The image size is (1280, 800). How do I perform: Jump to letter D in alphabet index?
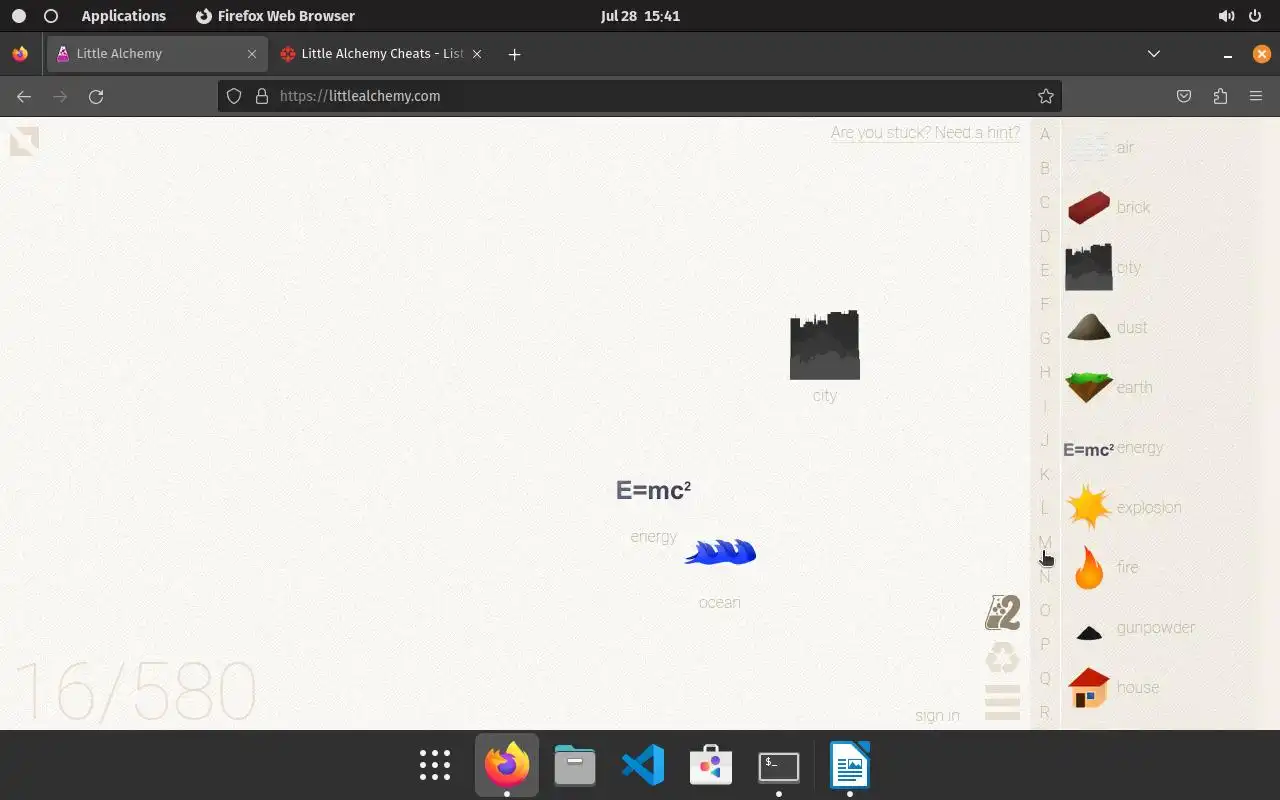1045,236
